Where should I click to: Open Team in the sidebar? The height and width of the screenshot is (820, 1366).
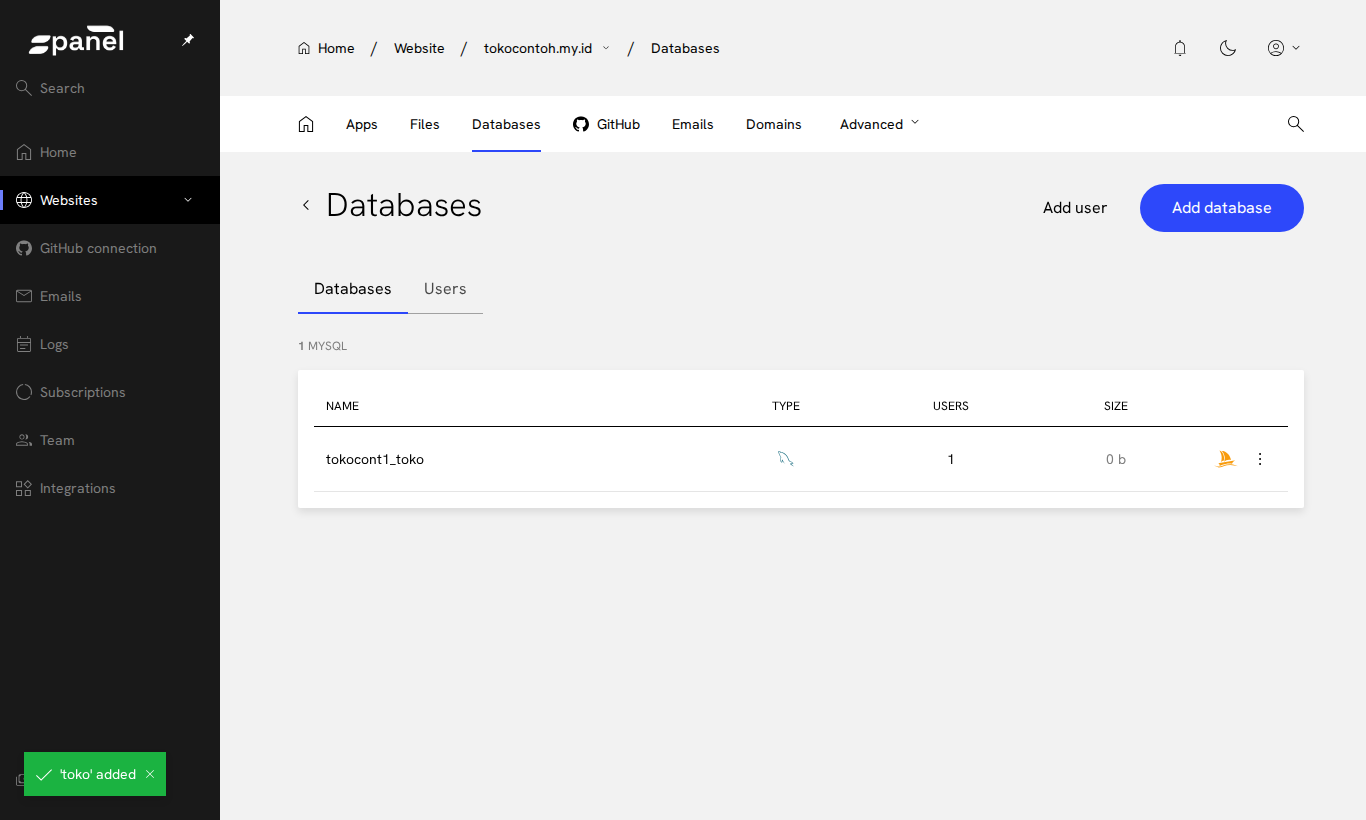pos(110,440)
